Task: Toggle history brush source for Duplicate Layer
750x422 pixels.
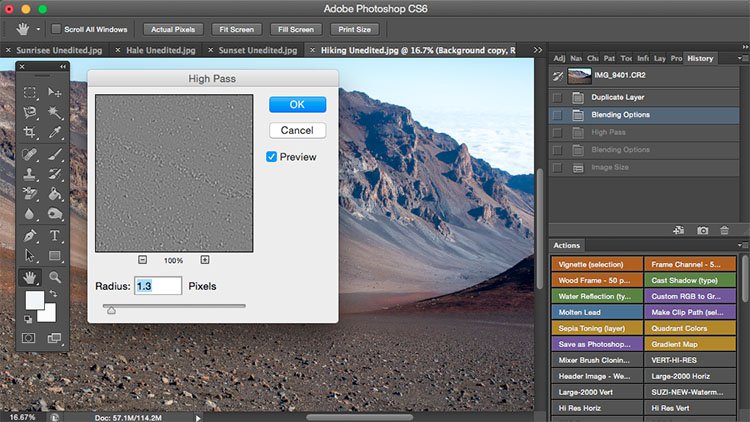Action: 557,97
